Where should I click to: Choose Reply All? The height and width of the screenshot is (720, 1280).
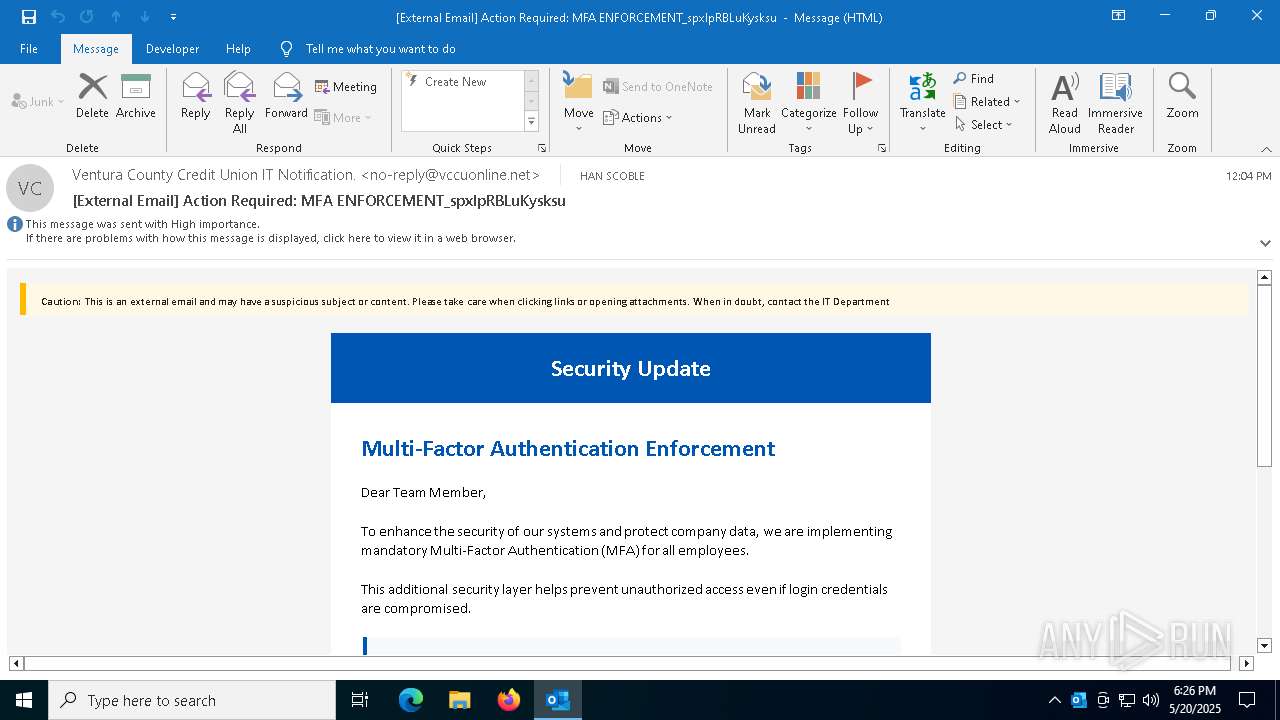point(240,102)
